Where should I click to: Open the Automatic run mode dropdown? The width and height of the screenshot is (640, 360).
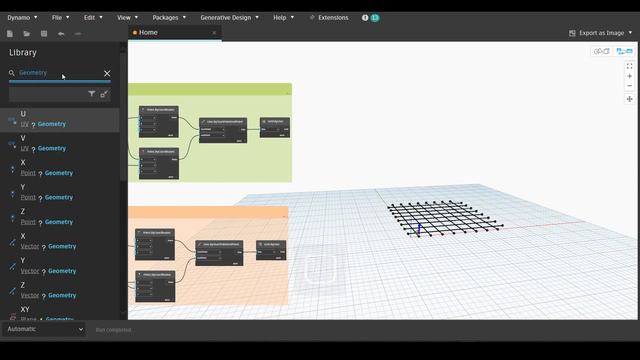click(x=44, y=329)
